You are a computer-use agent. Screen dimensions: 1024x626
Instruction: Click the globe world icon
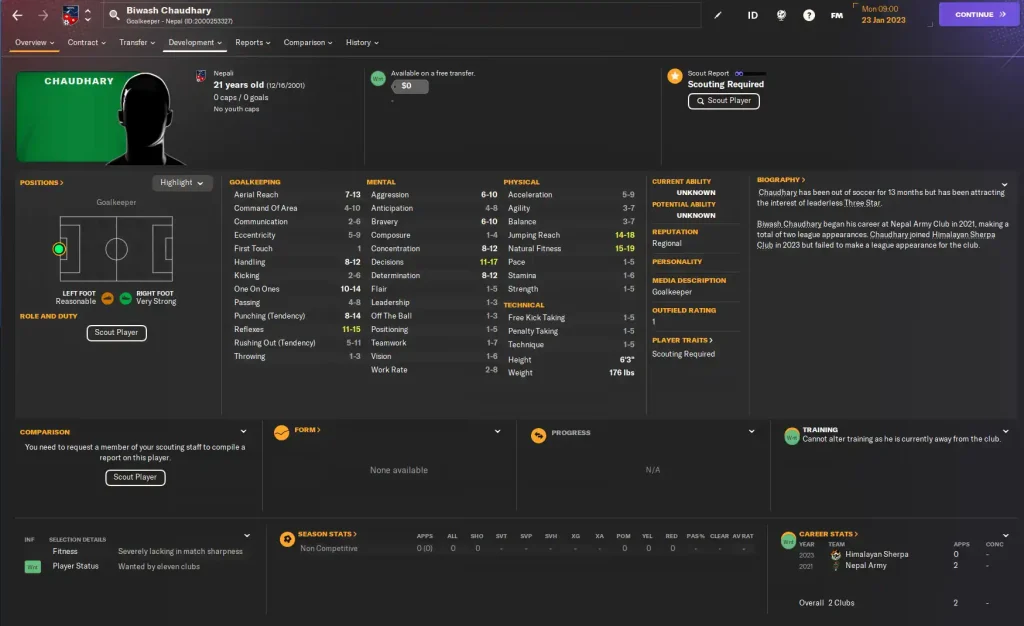coord(781,15)
